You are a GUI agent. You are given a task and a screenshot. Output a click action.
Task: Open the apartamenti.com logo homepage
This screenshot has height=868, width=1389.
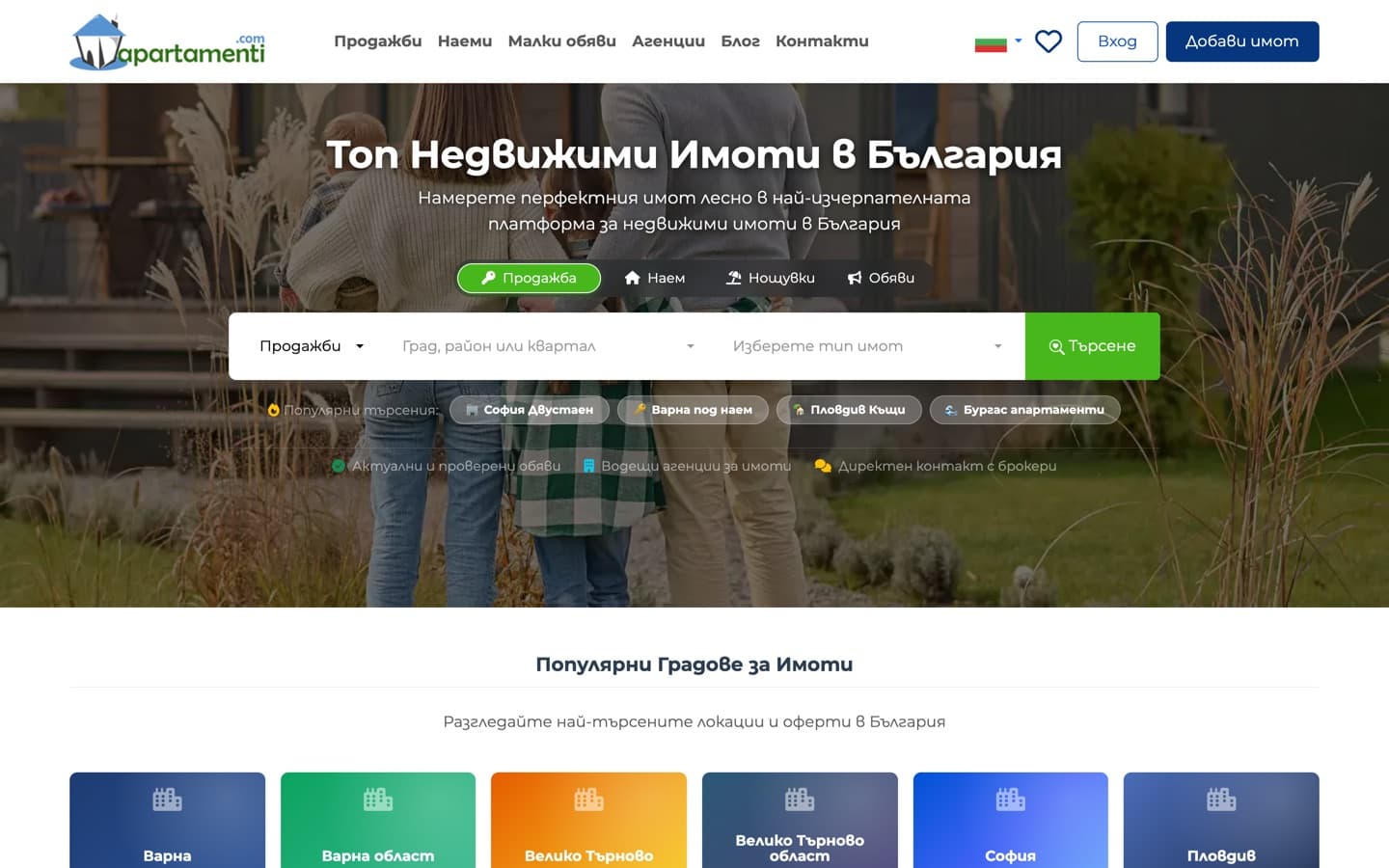tap(168, 42)
